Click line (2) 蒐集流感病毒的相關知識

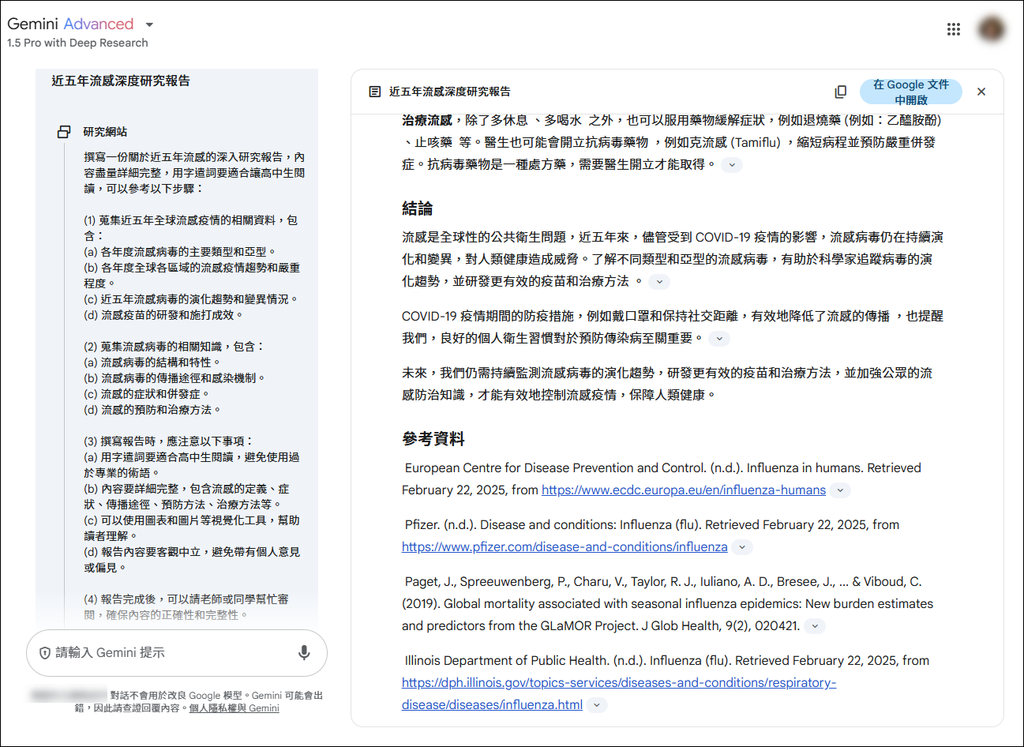tap(174, 347)
